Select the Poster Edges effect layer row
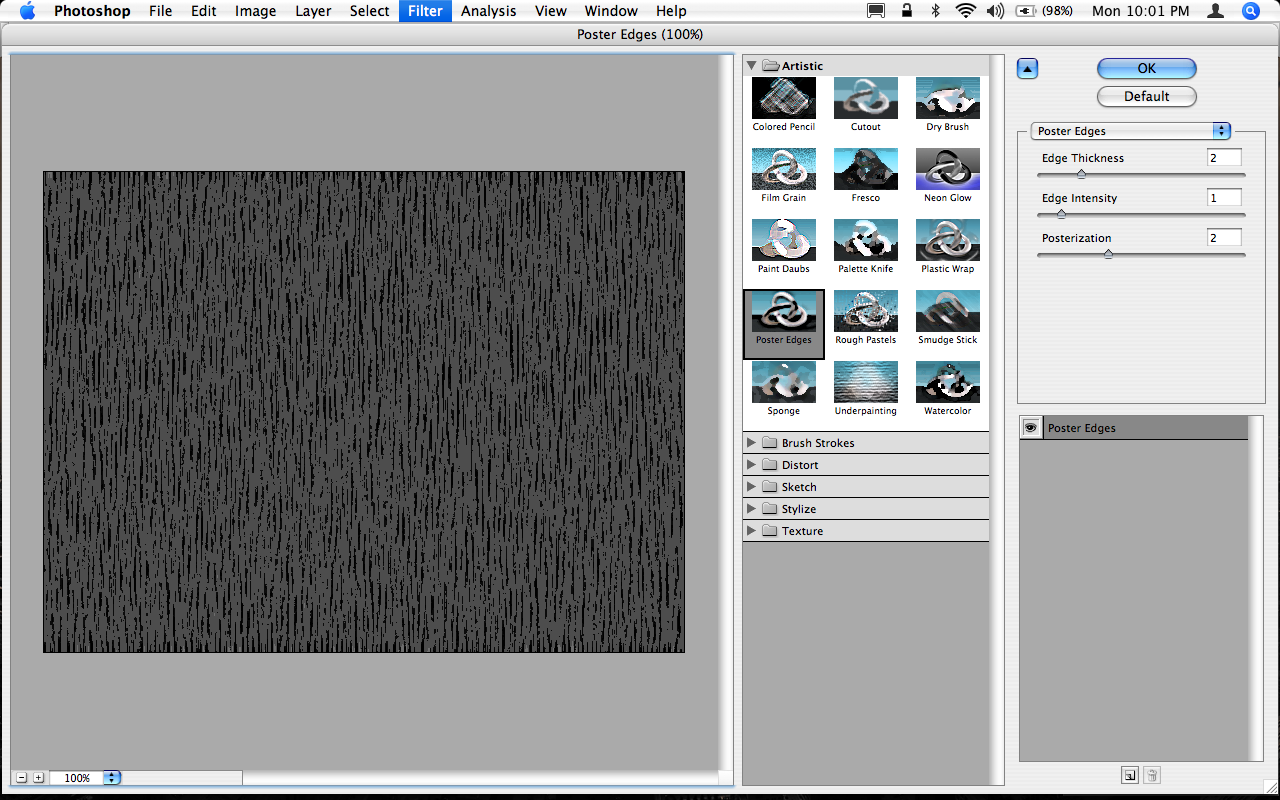The width and height of the screenshot is (1280, 800). click(1134, 428)
